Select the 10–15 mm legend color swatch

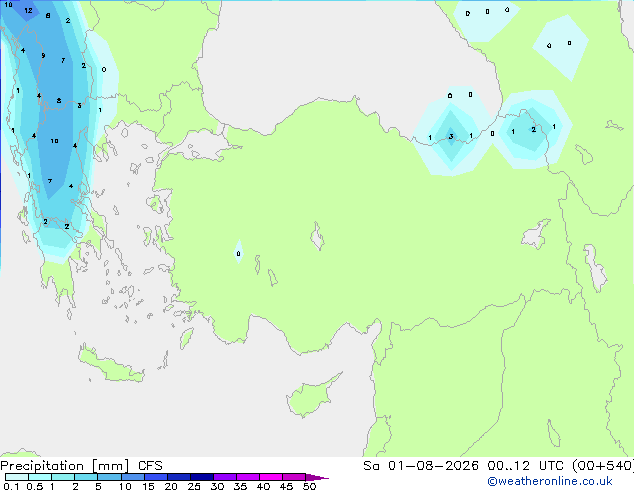[132, 477]
